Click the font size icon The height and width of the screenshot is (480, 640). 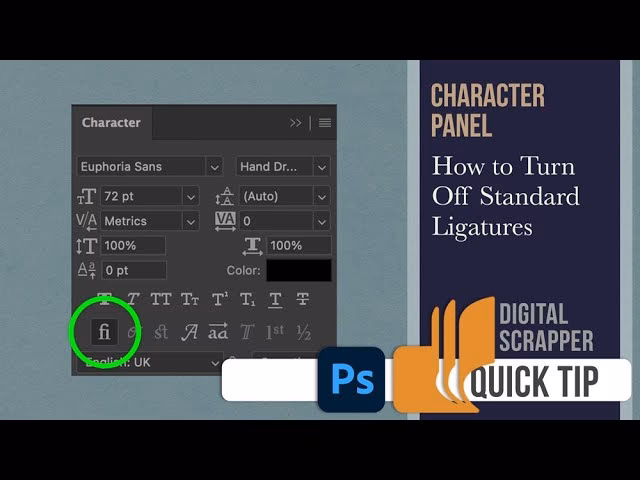point(87,196)
